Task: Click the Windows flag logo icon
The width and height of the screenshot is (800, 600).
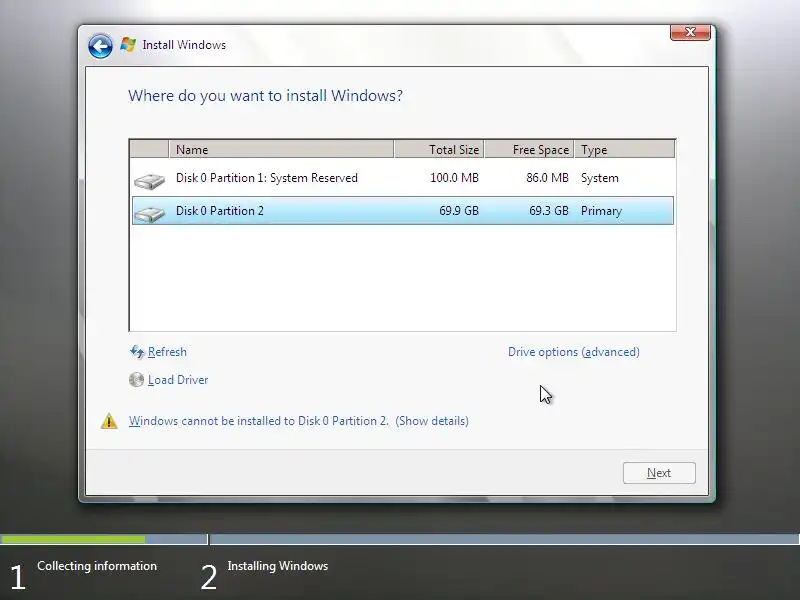Action: point(128,44)
